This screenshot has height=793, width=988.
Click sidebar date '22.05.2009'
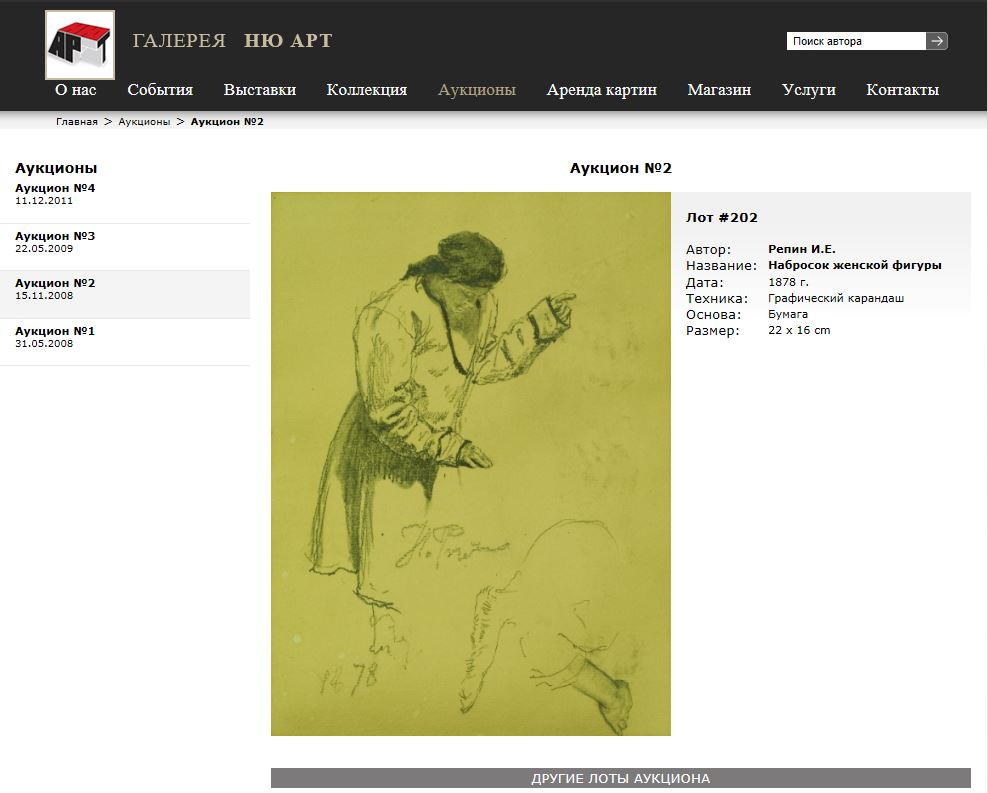coord(44,249)
